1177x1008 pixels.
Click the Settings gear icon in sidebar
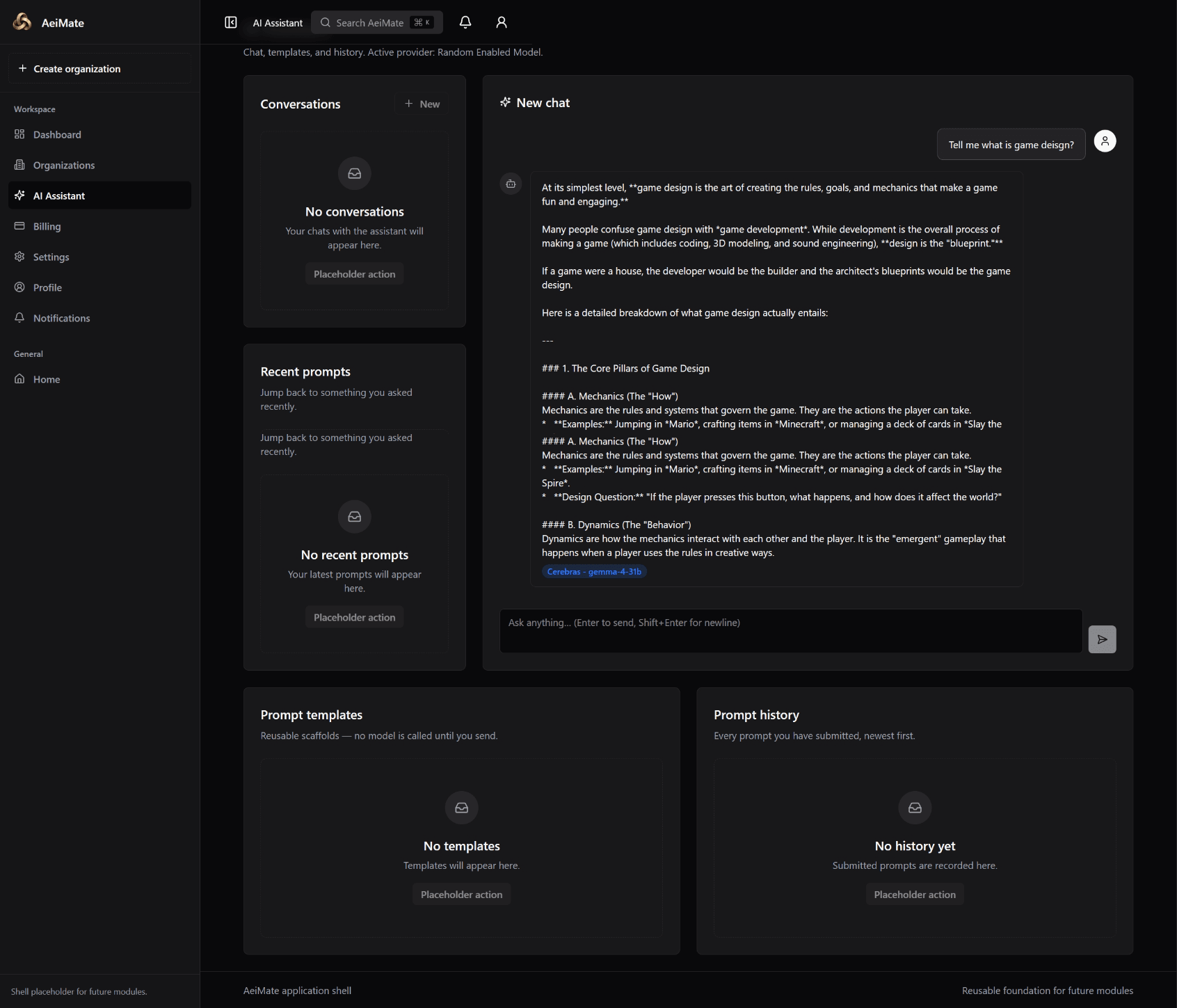[x=19, y=257]
